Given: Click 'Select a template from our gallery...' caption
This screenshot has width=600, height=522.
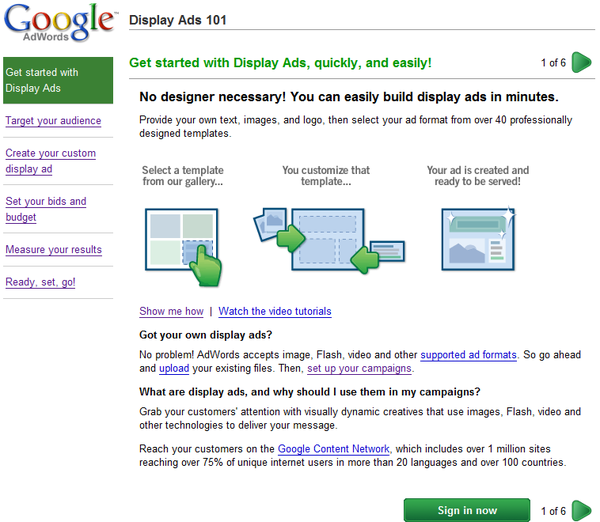Looking at the screenshot, I should 183,176.
